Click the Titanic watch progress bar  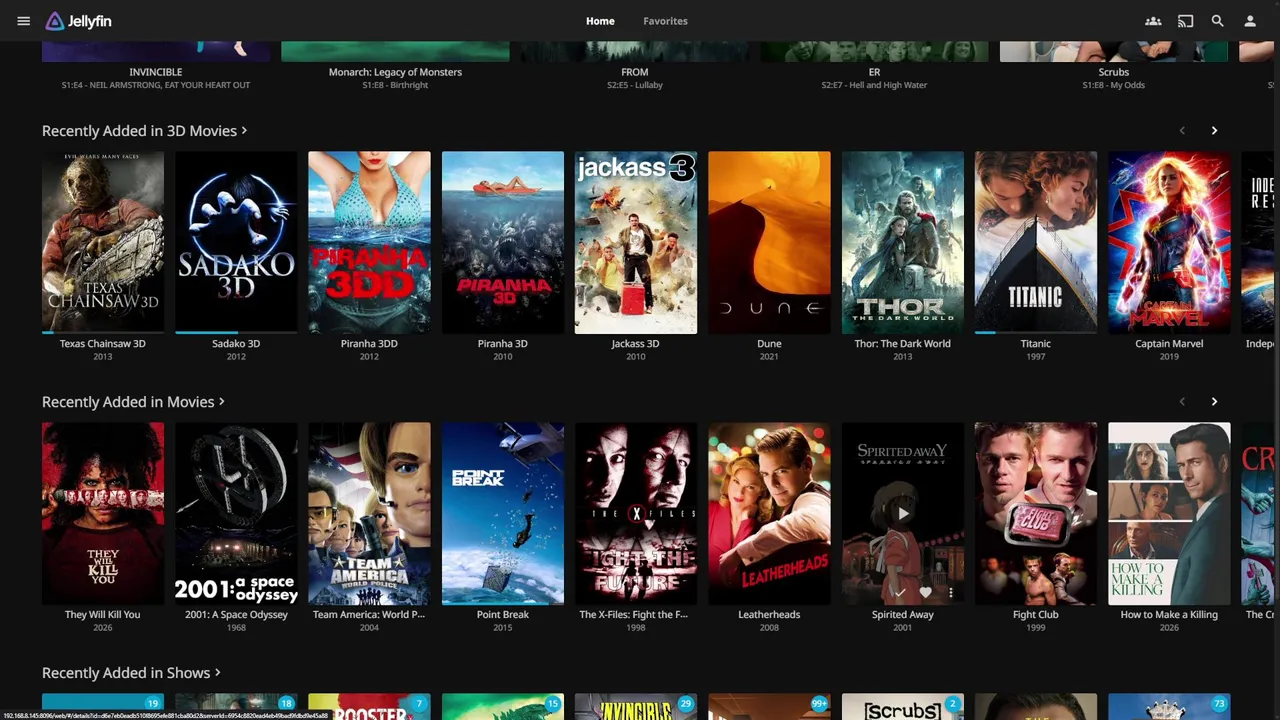point(1036,332)
